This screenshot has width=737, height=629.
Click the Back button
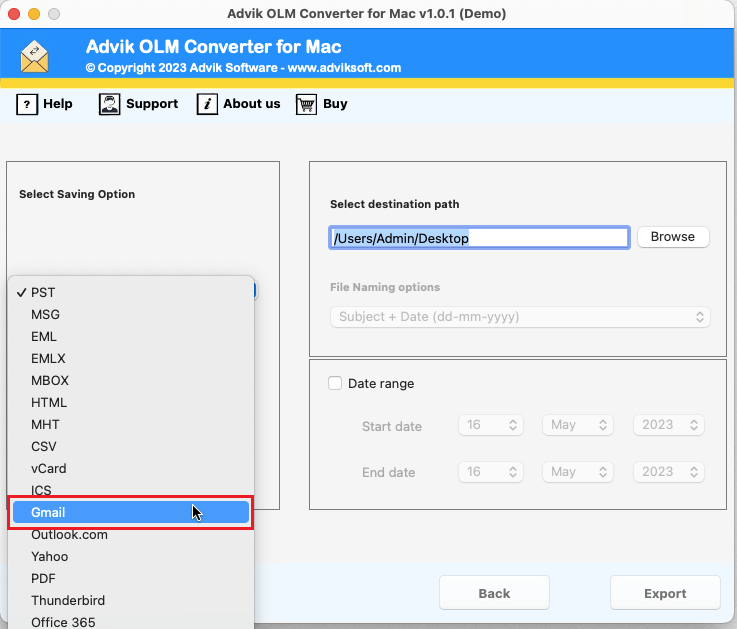[494, 593]
